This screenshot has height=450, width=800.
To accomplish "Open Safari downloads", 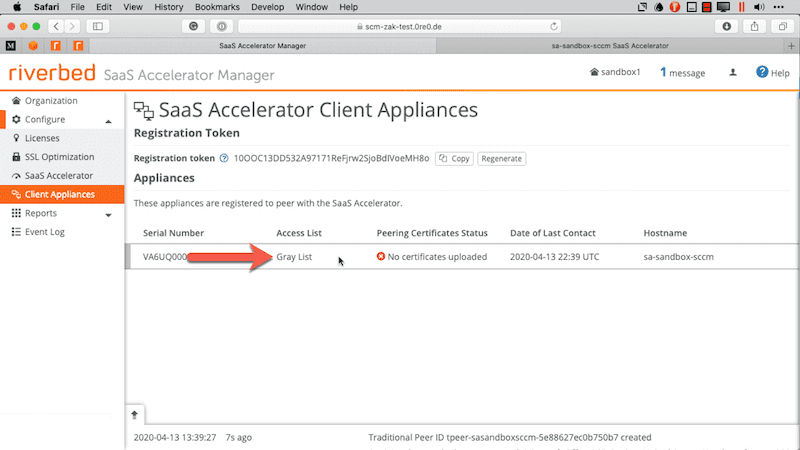I will coord(727,26).
